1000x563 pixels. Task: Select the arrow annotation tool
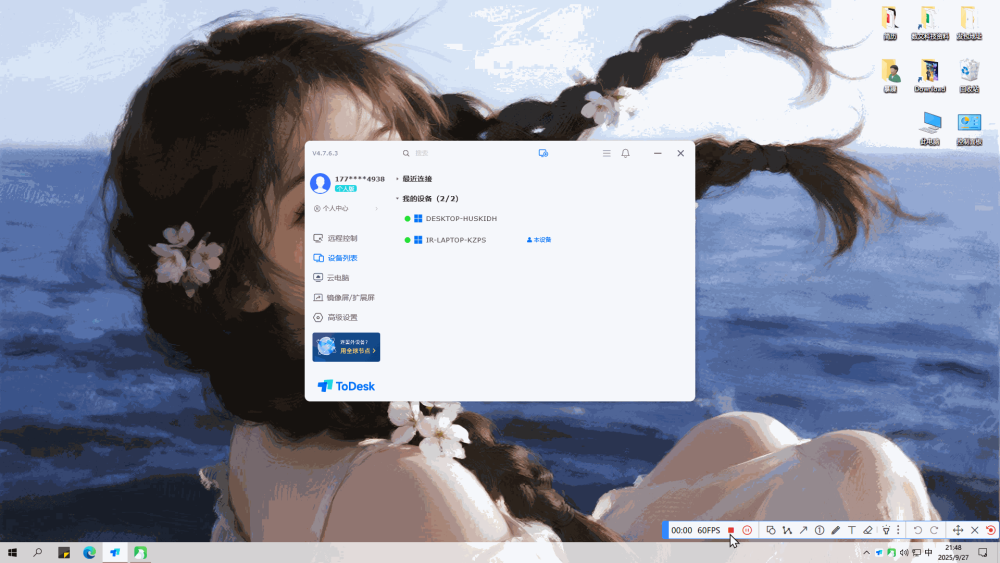tap(804, 530)
